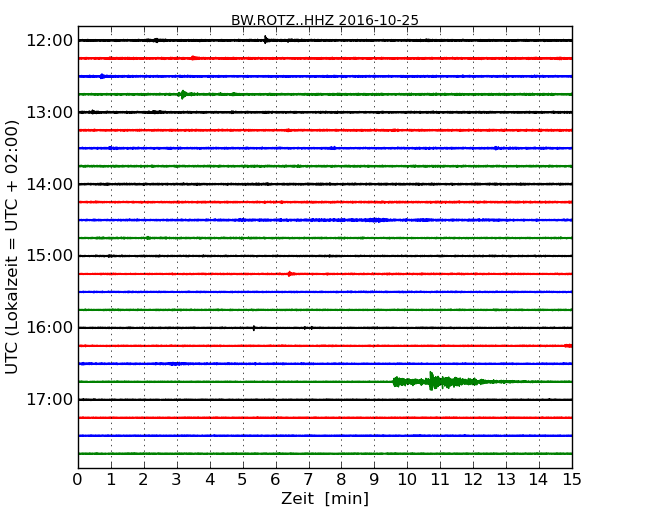
Task: Click the x-axis tick label 3
Action: (177, 480)
